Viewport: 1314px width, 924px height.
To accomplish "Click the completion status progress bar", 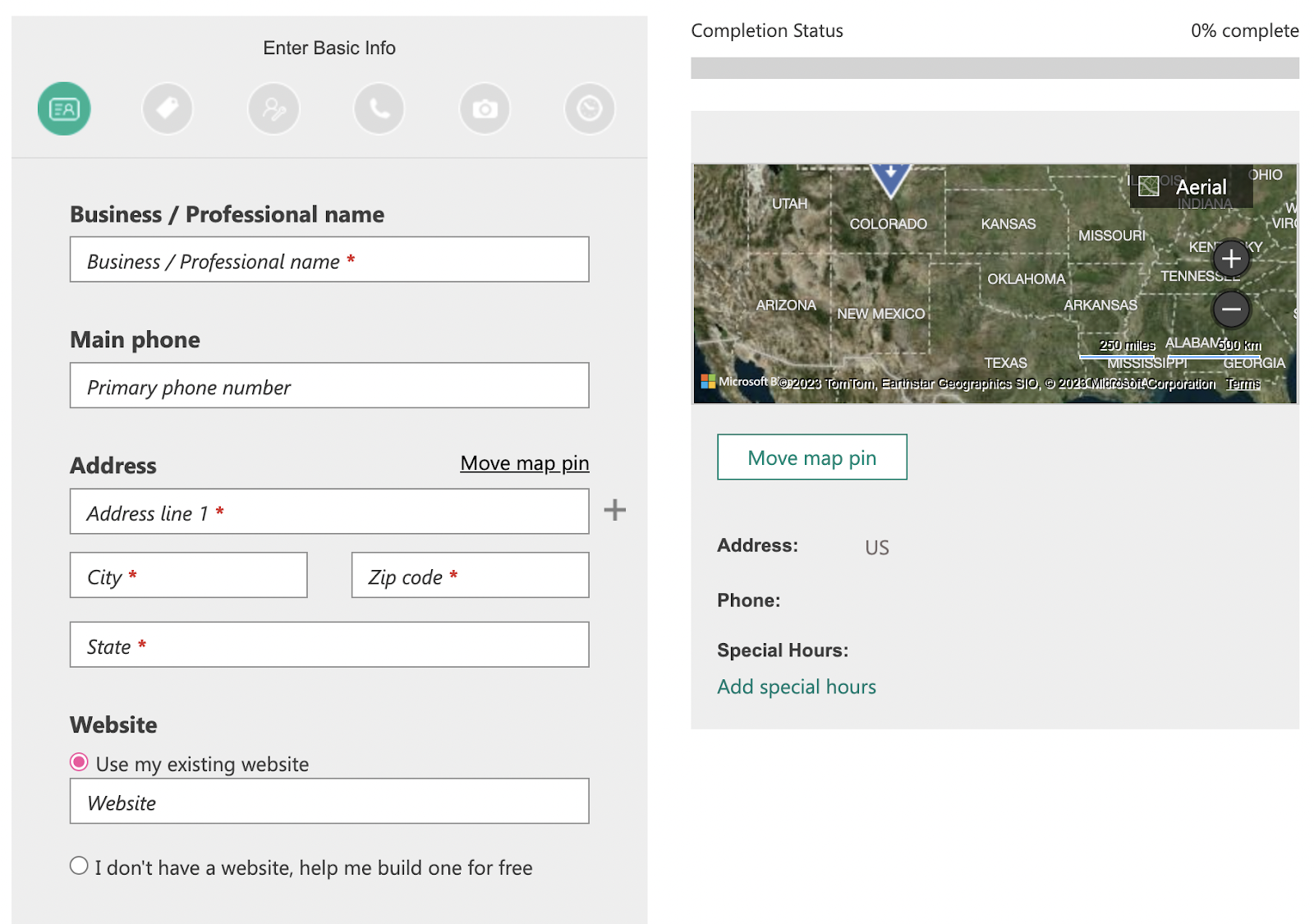I will (x=995, y=67).
